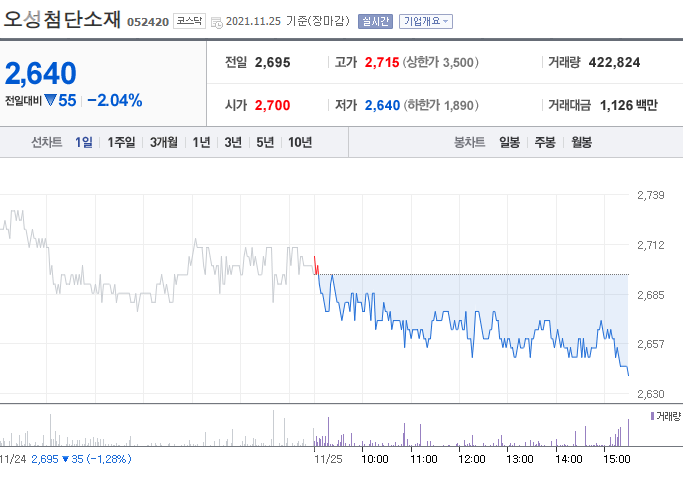Switch to 일봉 candlestick chart
This screenshot has width=683, height=485.
tap(509, 142)
